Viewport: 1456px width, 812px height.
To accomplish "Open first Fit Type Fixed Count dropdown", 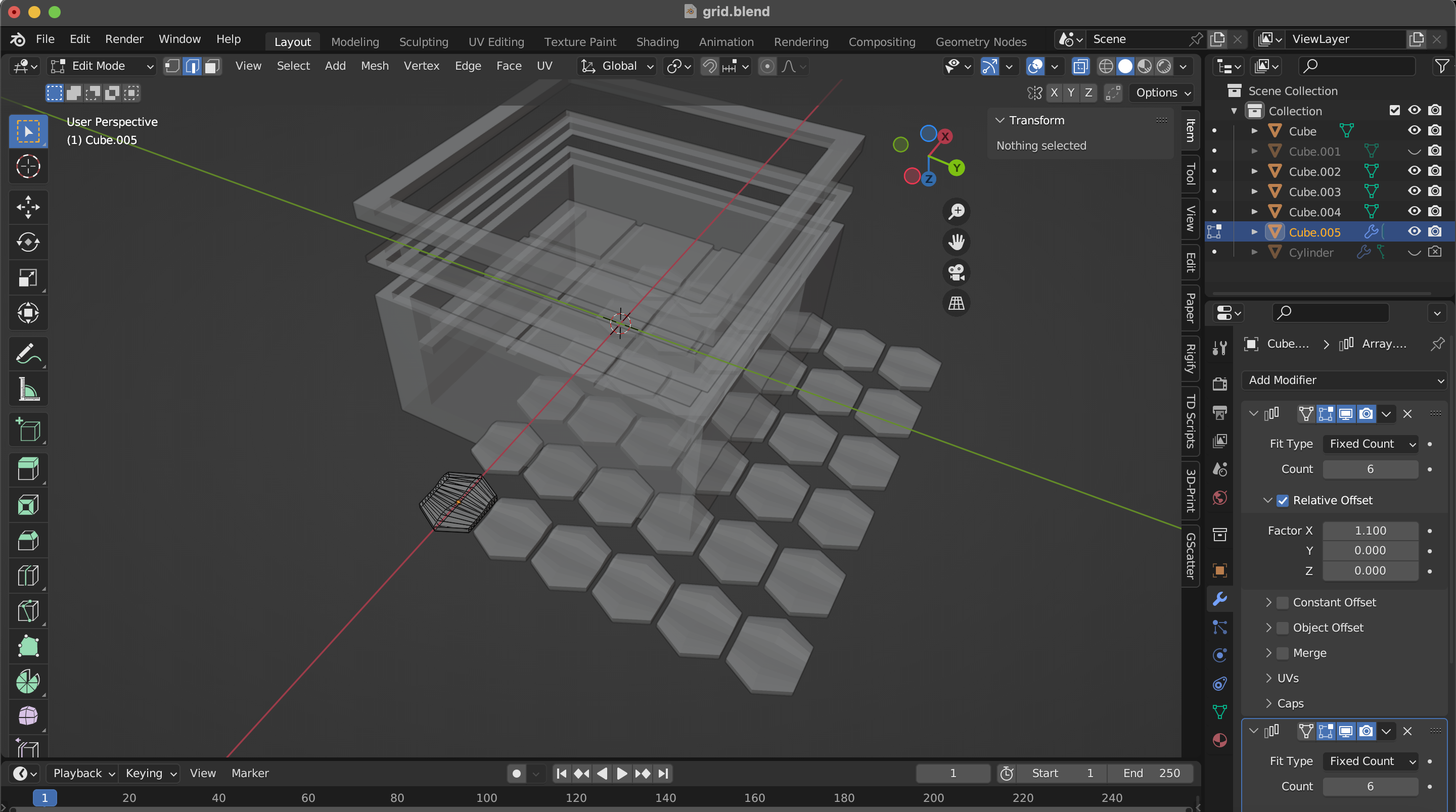I will (1370, 444).
